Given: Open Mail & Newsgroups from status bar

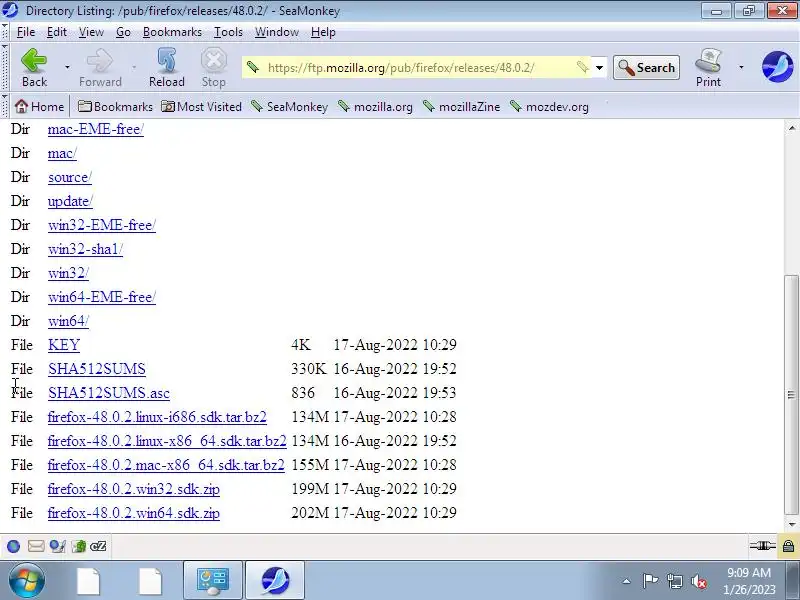Looking at the screenshot, I should (36, 546).
